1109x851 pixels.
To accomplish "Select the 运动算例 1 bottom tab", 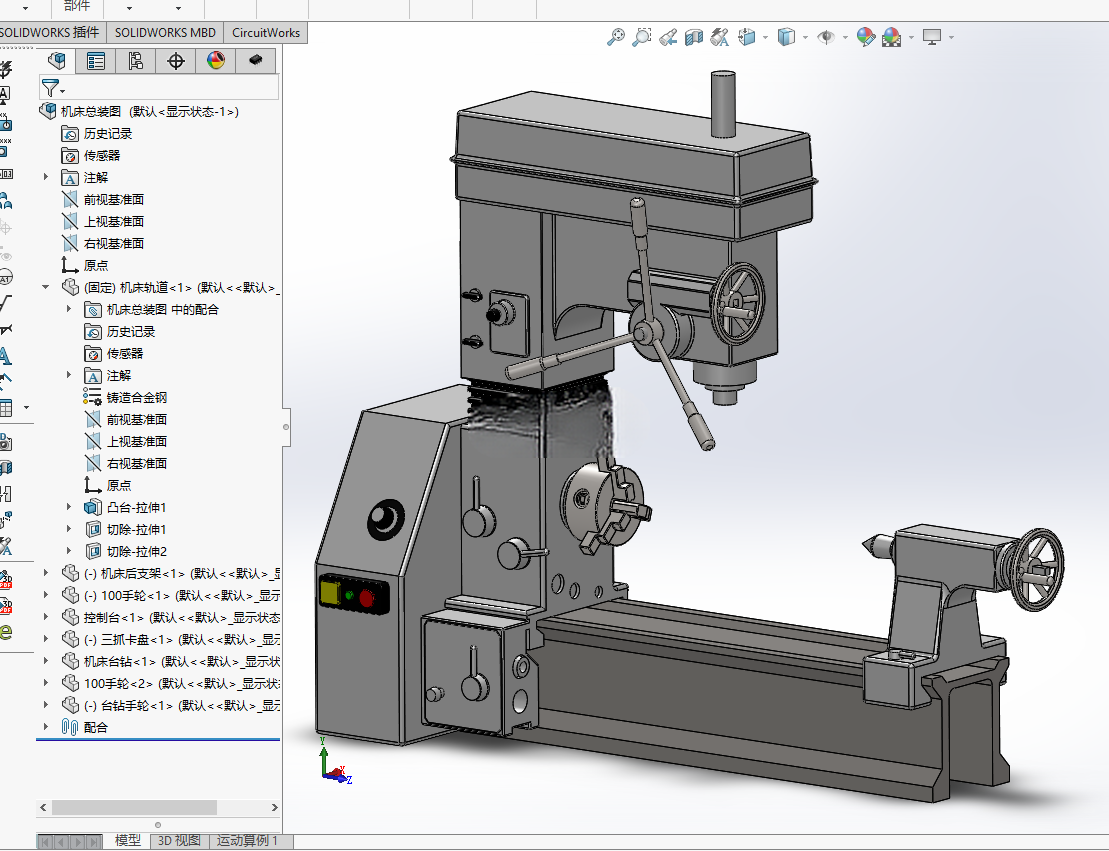I will coord(248,840).
